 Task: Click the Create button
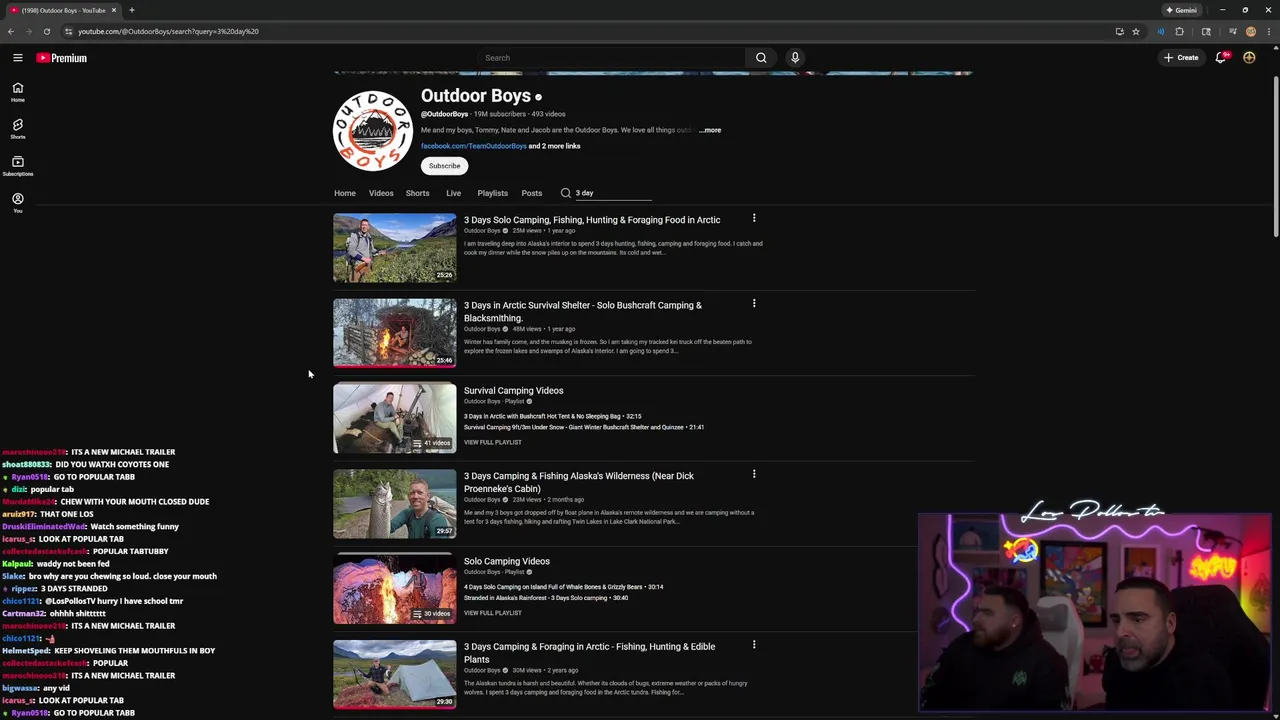1181,58
